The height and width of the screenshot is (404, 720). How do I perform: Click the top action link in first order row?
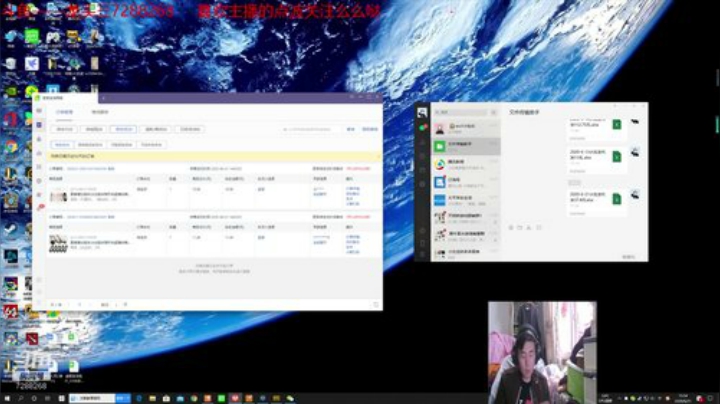click(353, 189)
